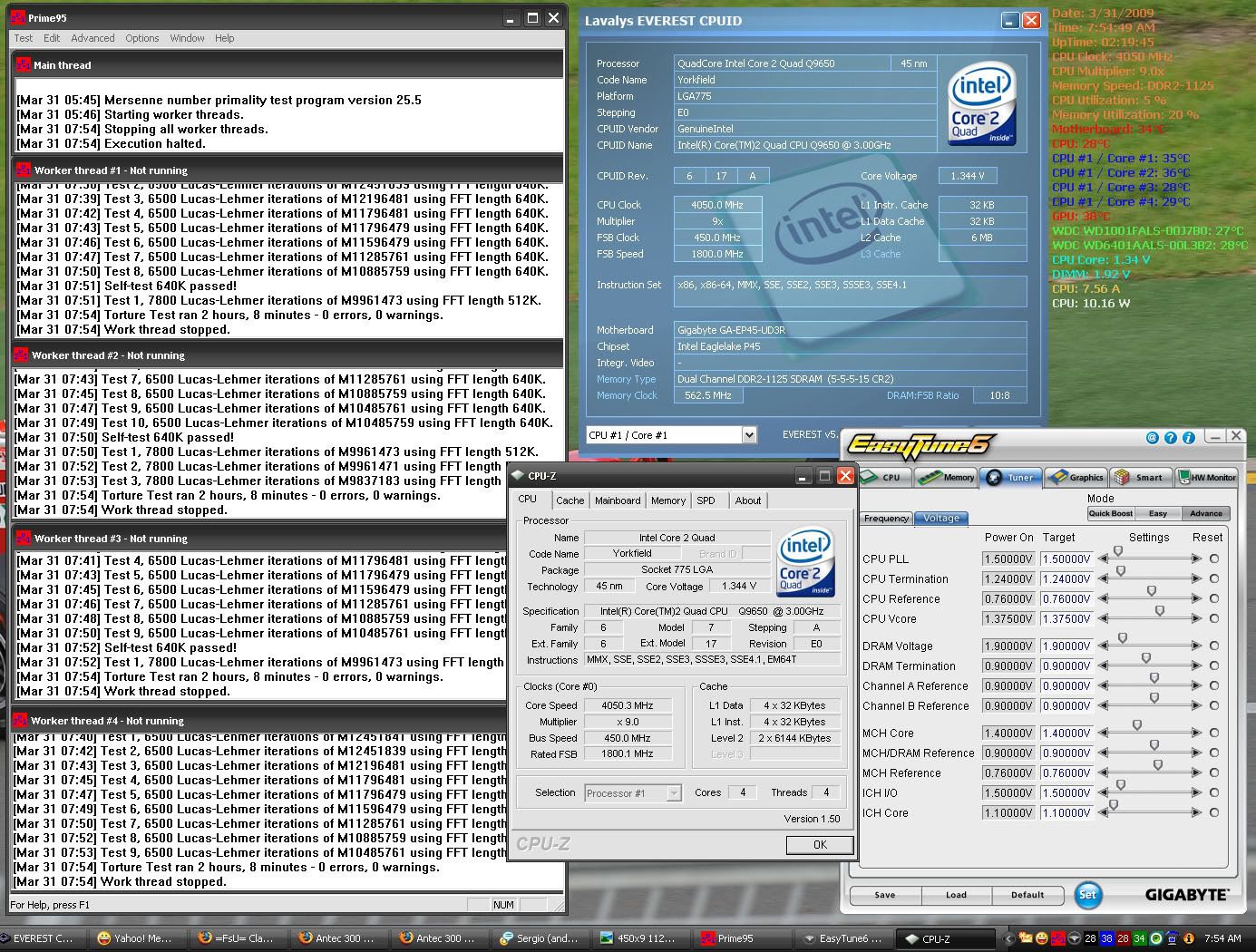
Task: Open the EVEREST taskbar button
Action: 41,938
